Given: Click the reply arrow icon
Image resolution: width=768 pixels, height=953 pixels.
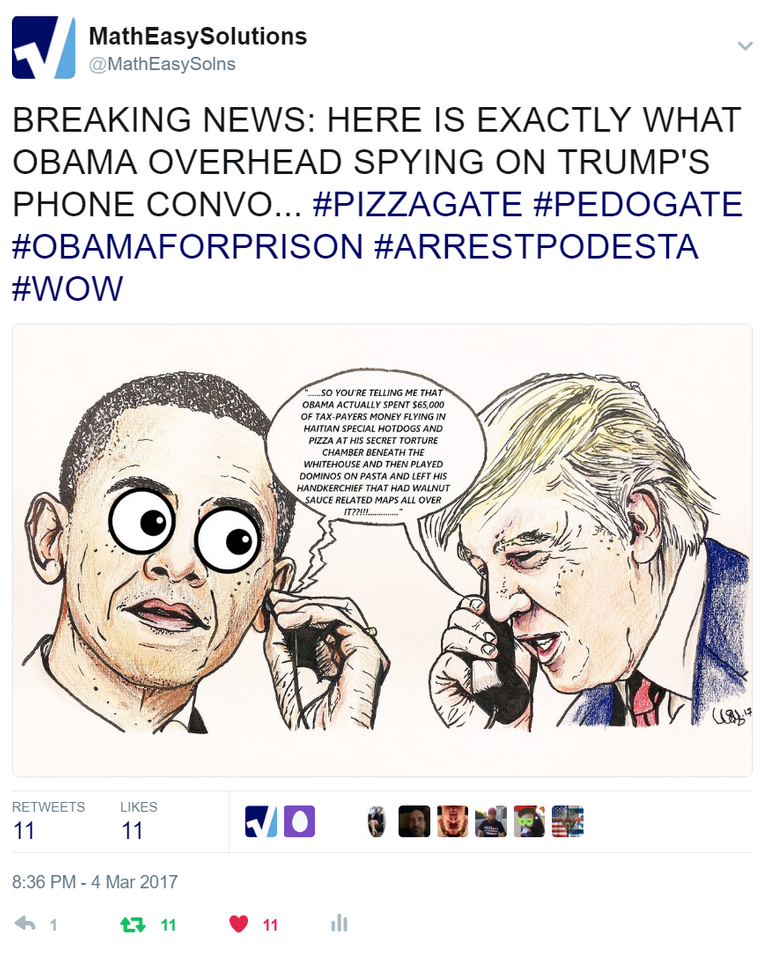Looking at the screenshot, I should 25,924.
